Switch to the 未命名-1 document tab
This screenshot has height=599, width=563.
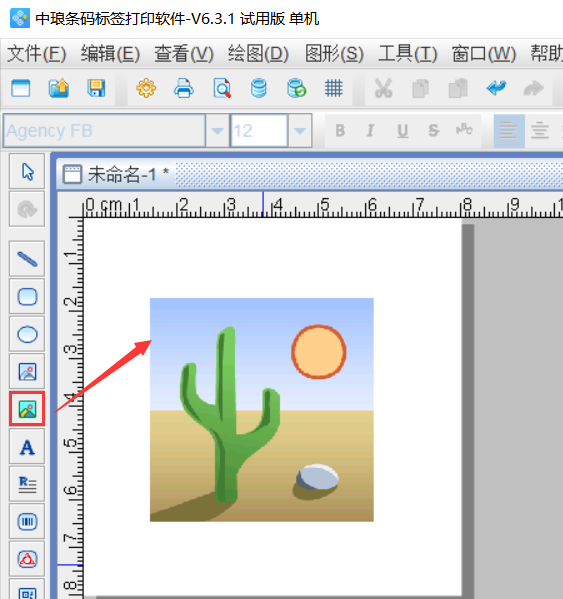tap(116, 175)
